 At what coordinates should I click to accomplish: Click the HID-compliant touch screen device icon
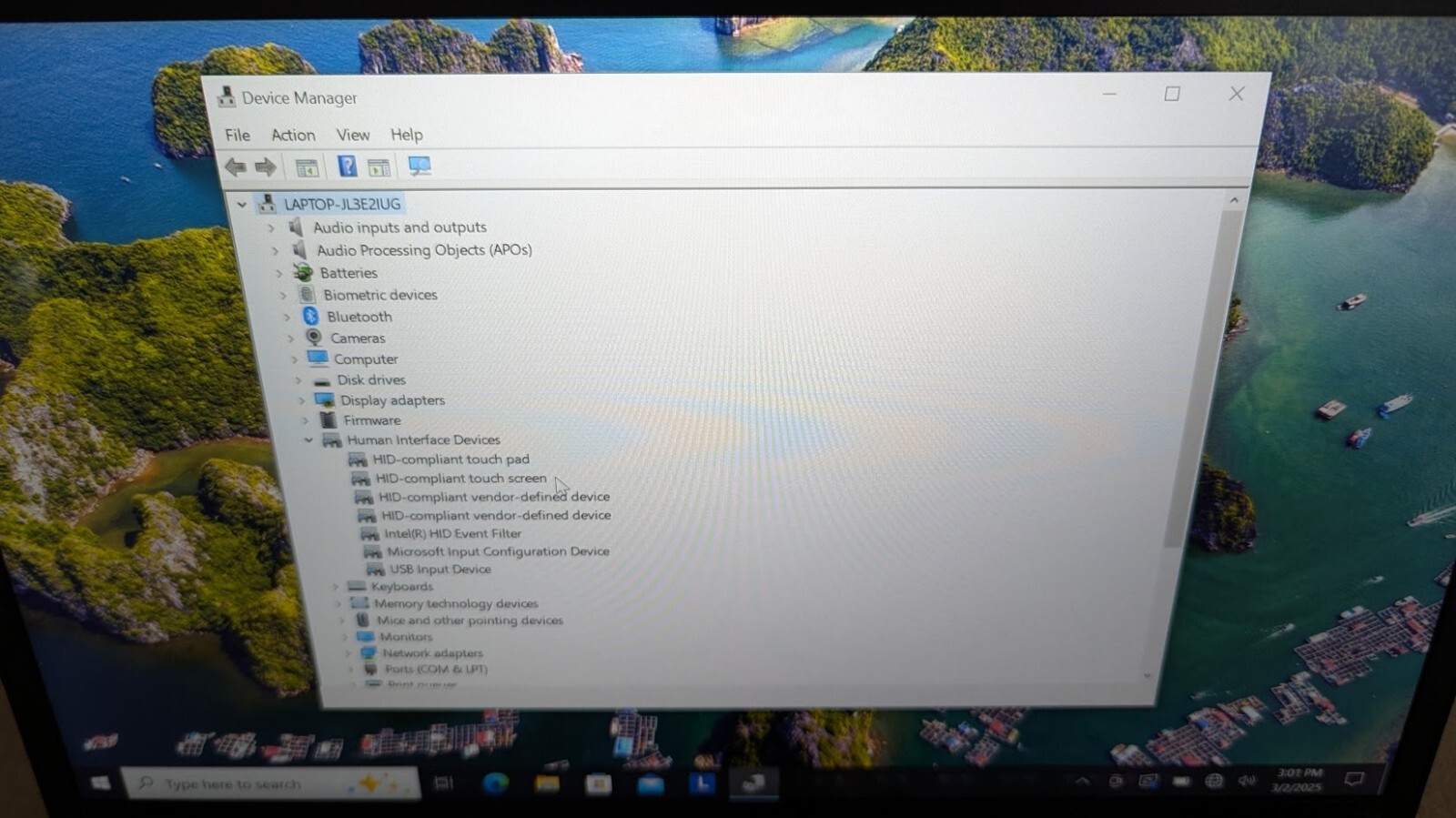360,478
